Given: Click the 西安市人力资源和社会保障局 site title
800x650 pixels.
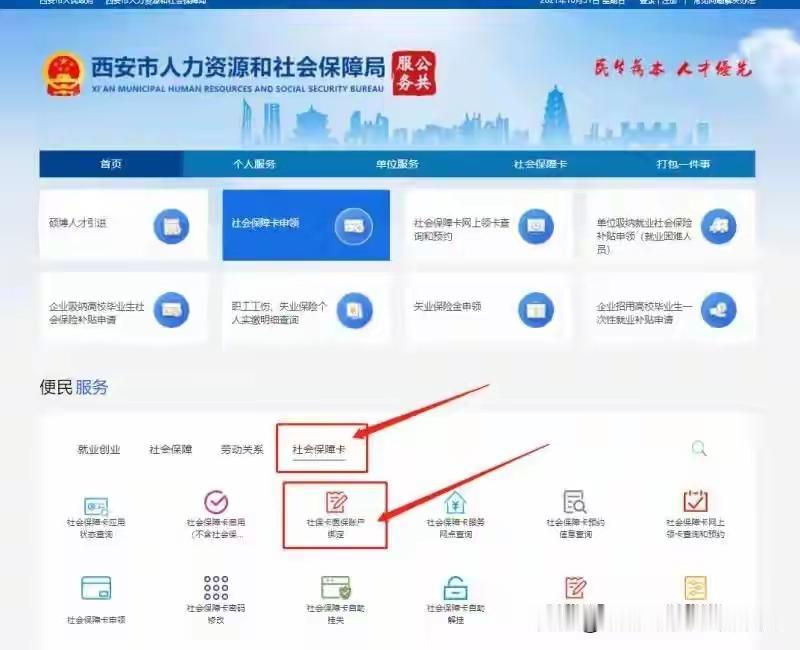Looking at the screenshot, I should click(x=238, y=67).
